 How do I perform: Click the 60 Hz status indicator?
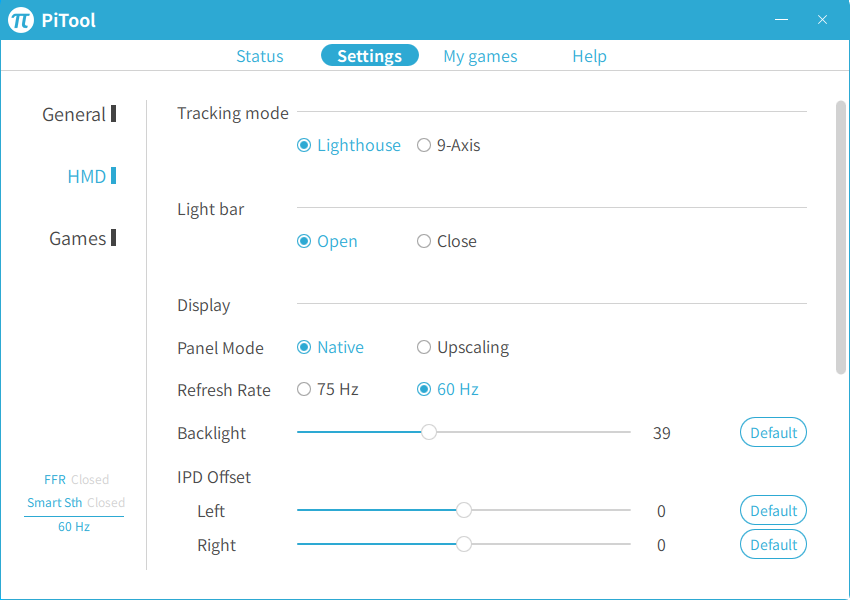74,526
